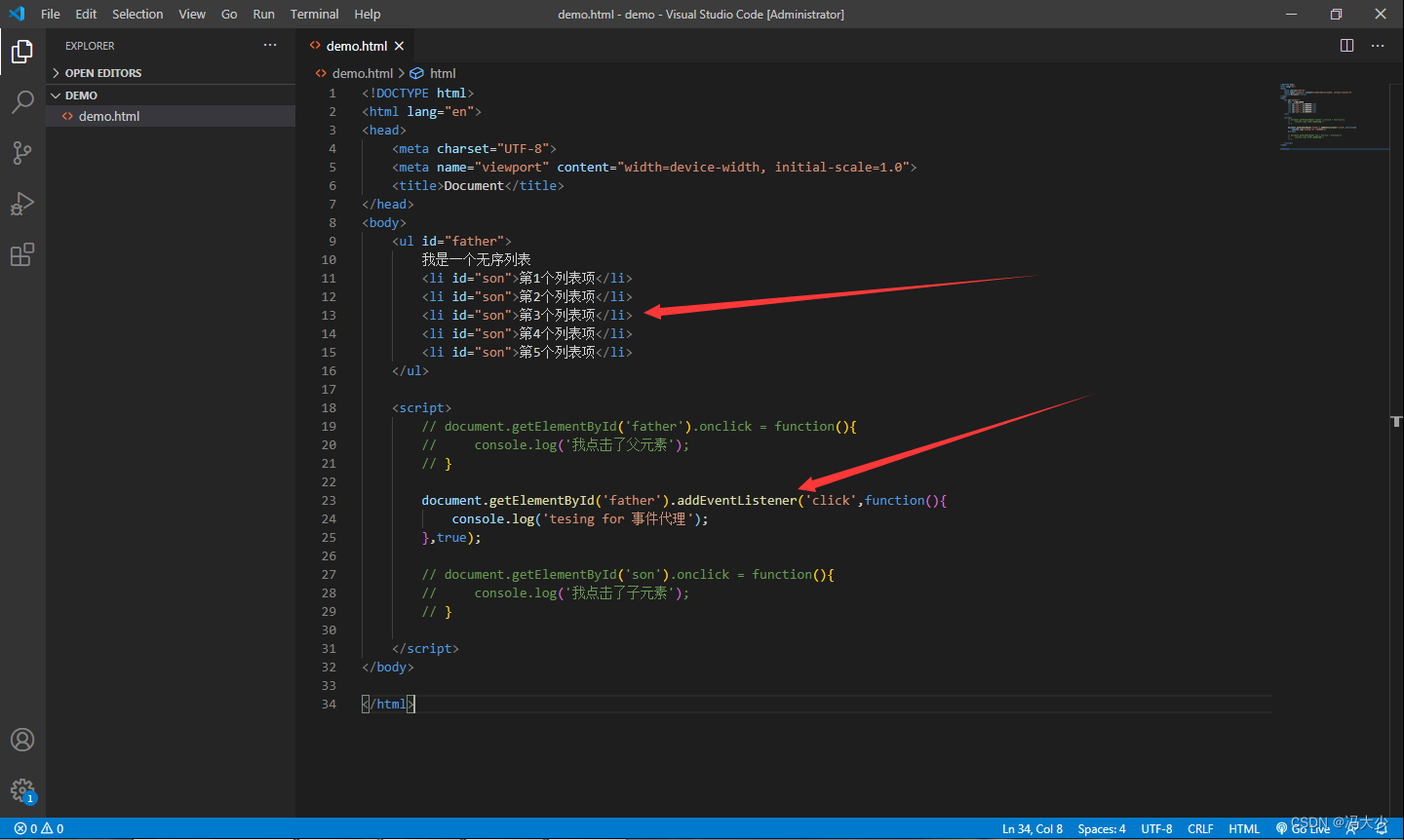Click the opening <script> tag line
The image size is (1404, 840).
421,407
